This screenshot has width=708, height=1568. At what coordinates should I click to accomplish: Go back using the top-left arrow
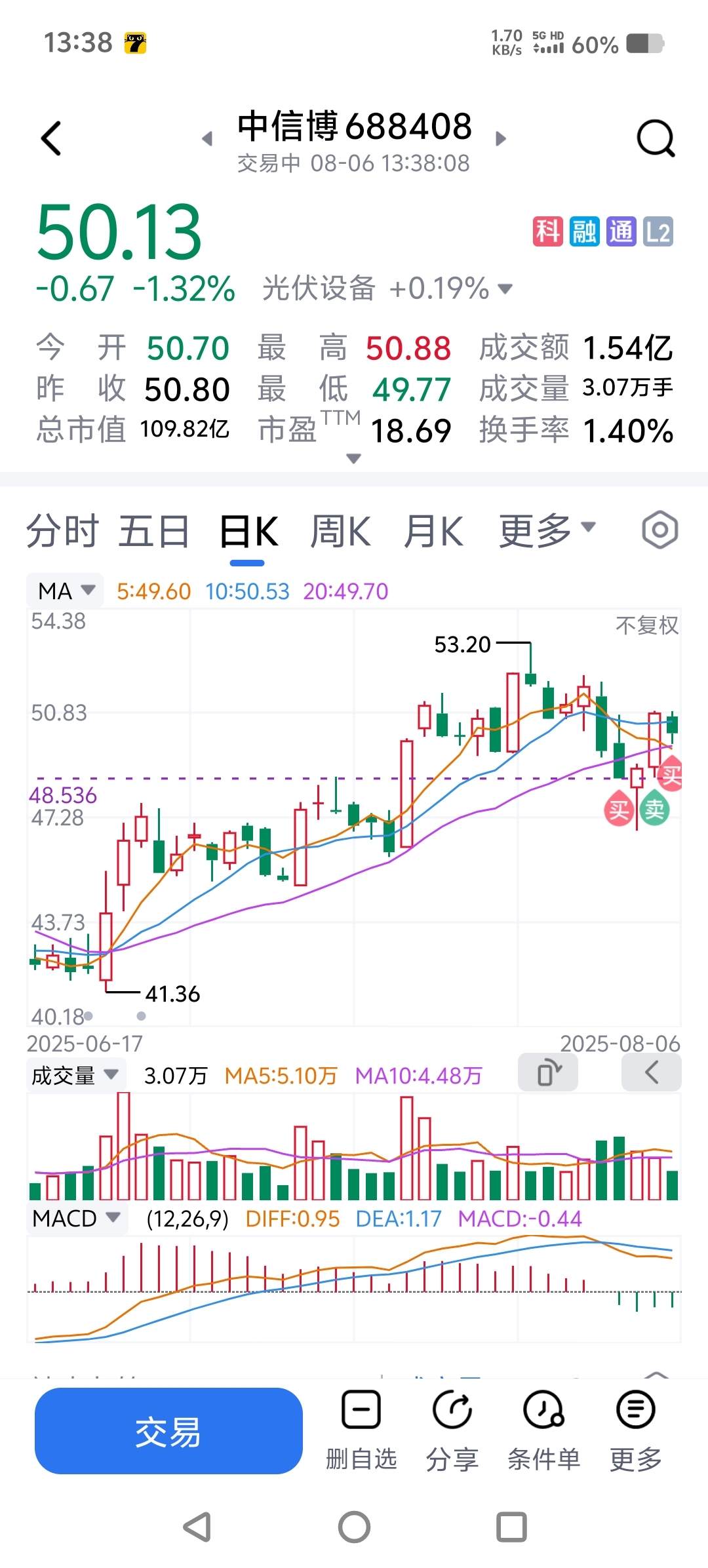click(51, 138)
